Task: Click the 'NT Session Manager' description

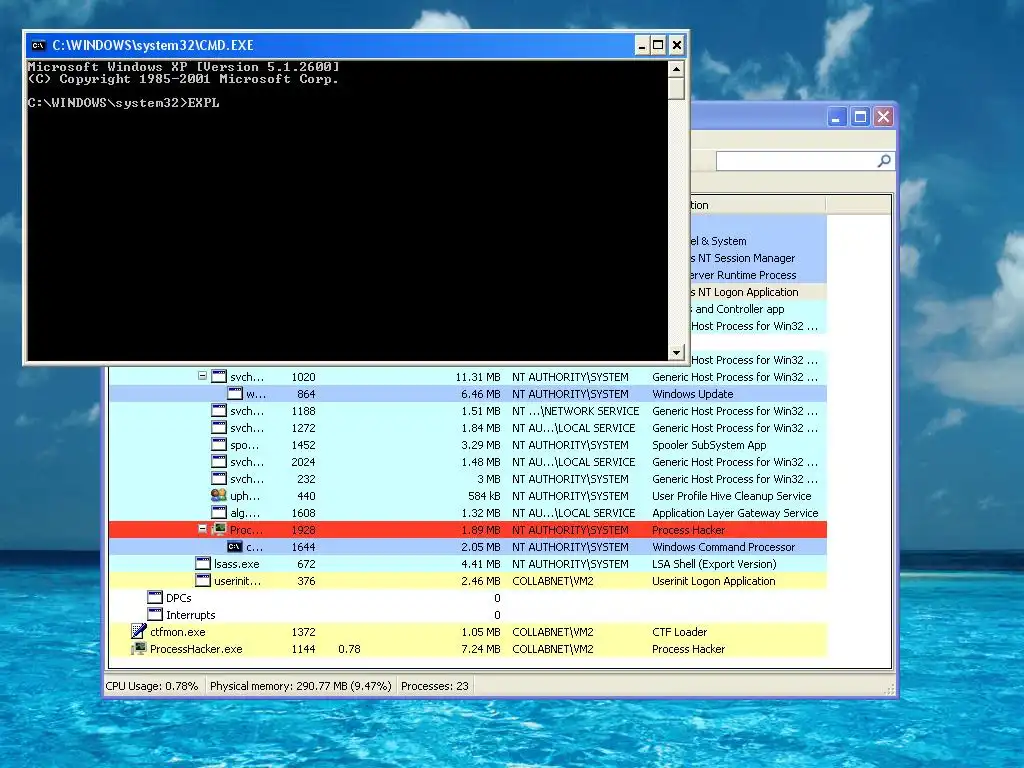Action: coord(743,258)
